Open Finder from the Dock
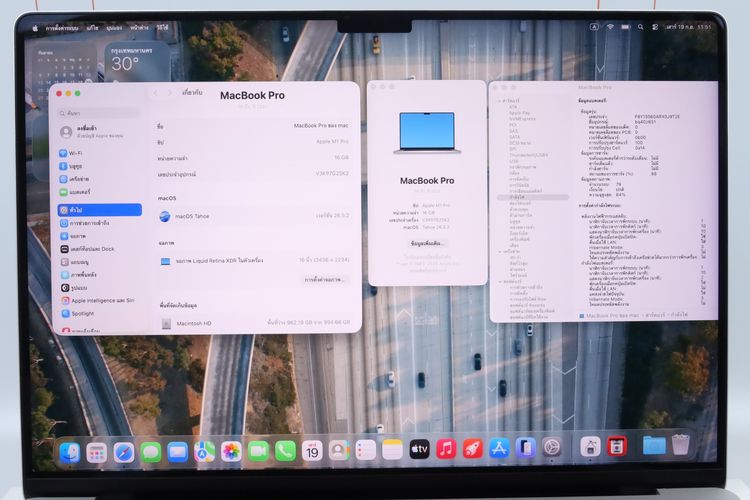Viewport: 750px width, 500px height. click(x=70, y=452)
